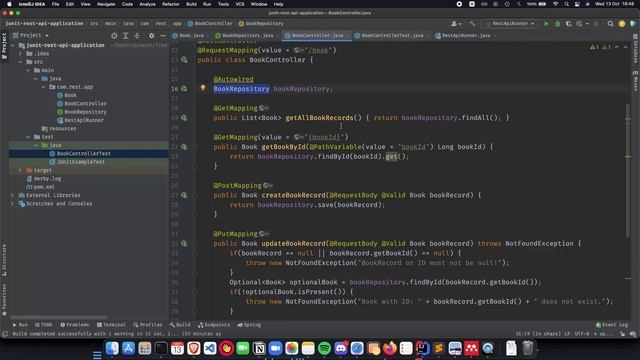Select BookControllerTest in project tree

(x=84, y=153)
